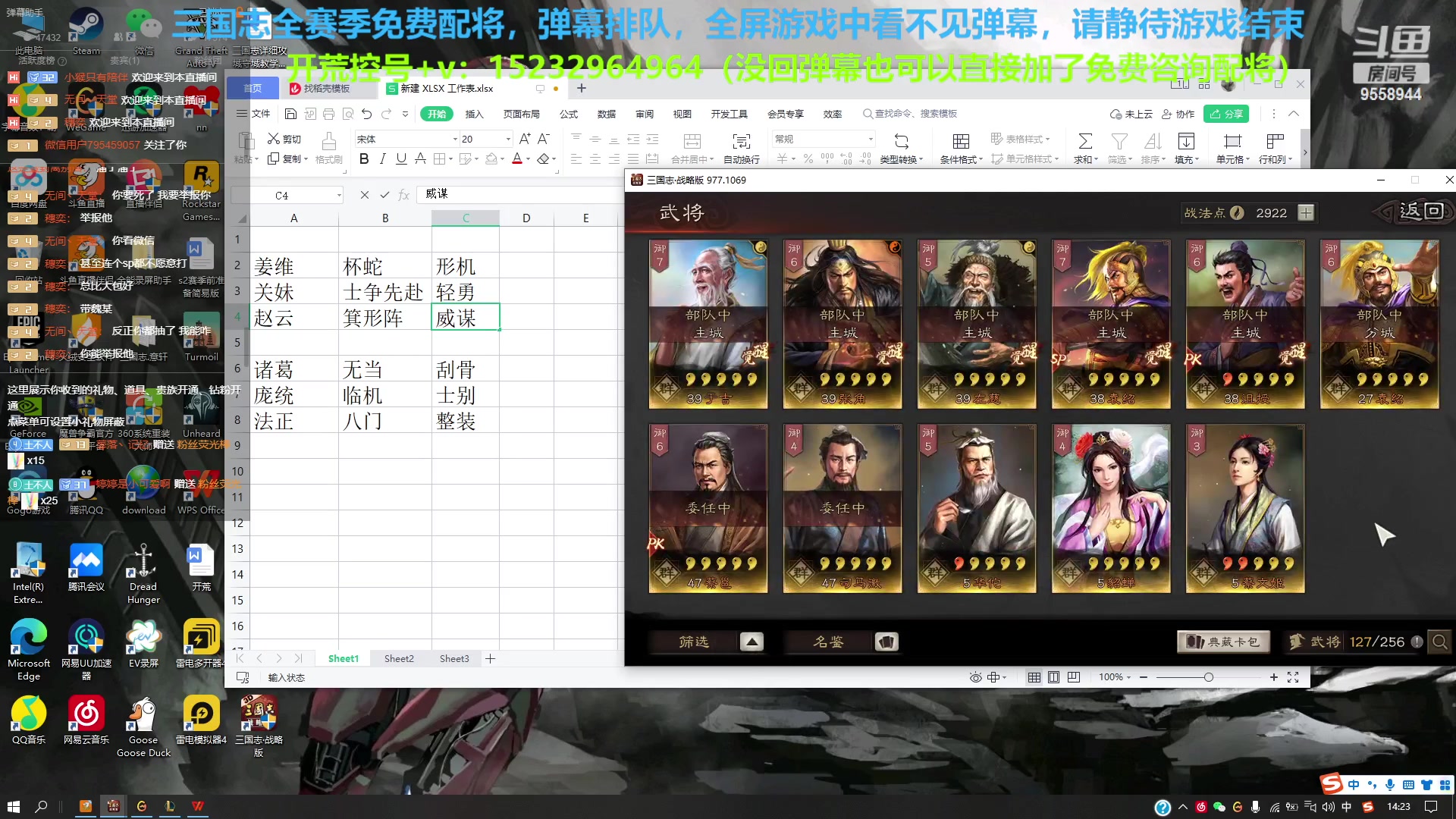
Task: Open the 典藏卡包 card pack button
Action: click(1223, 642)
